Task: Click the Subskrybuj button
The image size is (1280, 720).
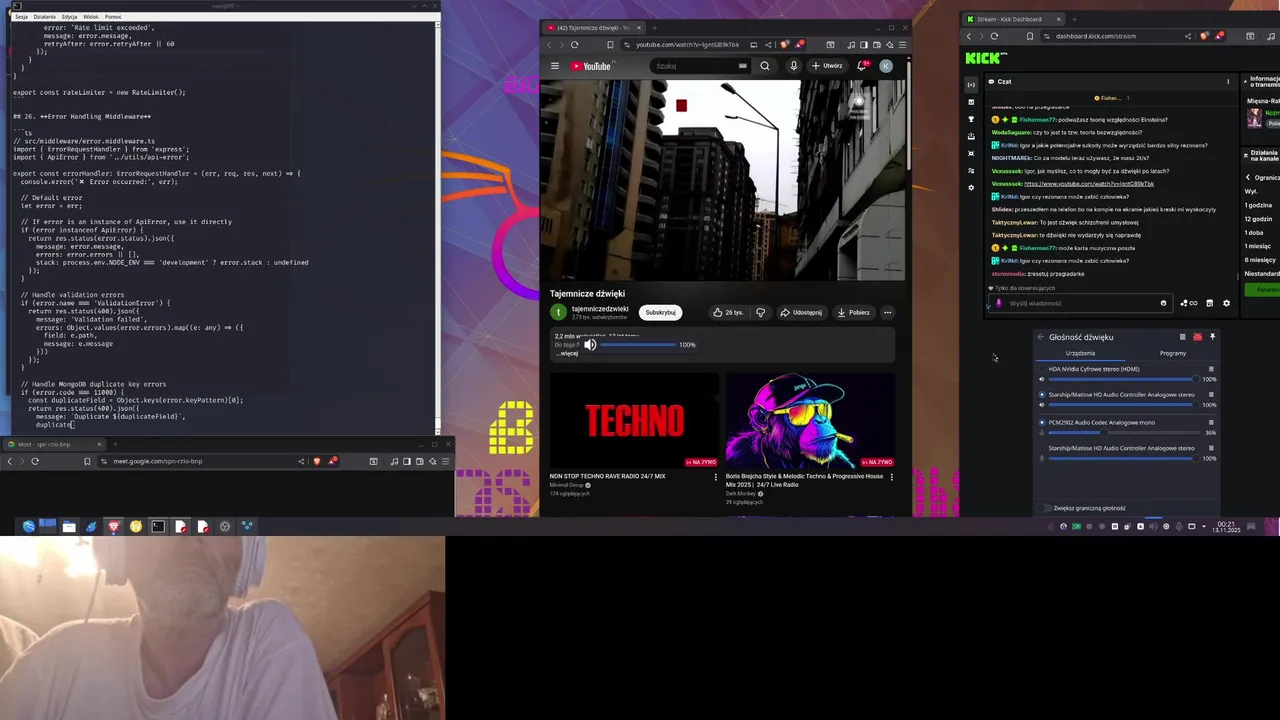Action: pos(660,312)
